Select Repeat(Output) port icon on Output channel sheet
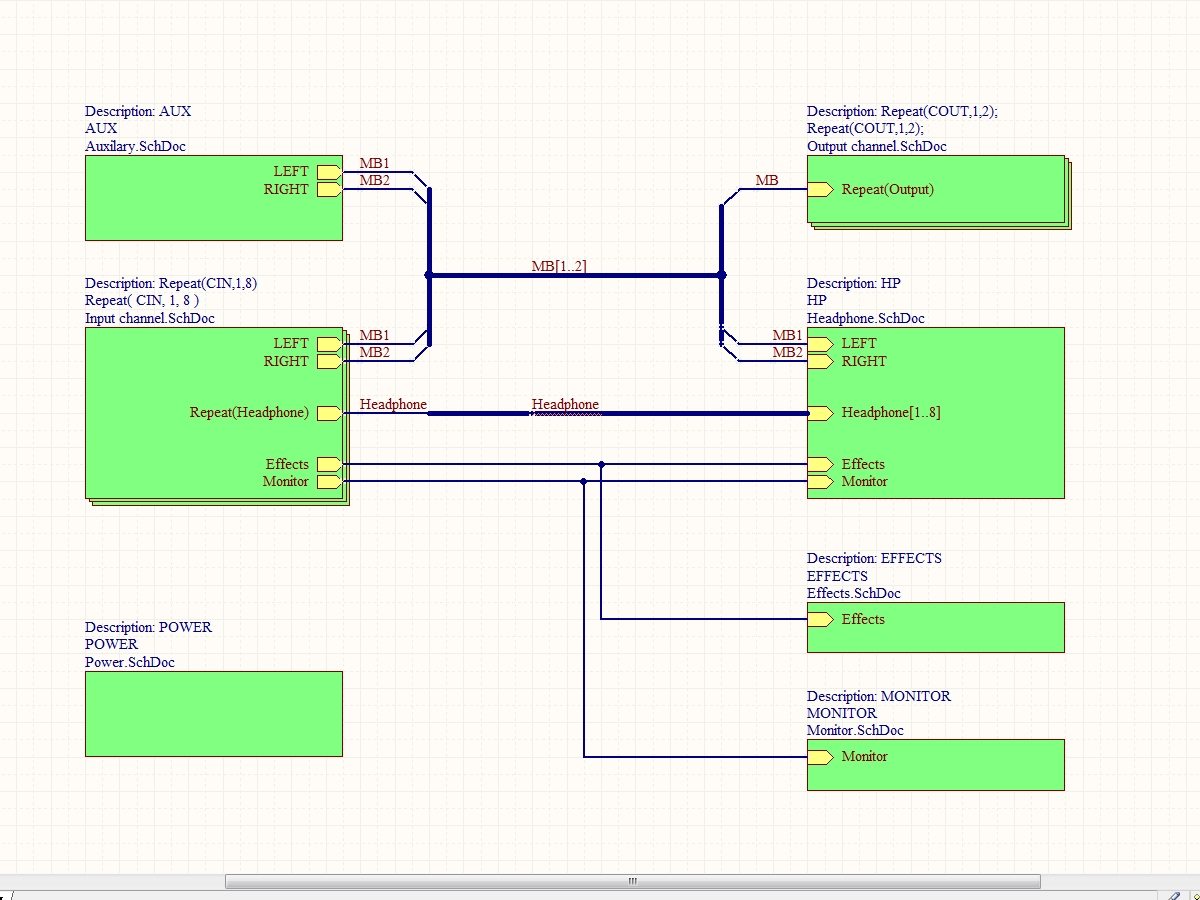Screen dimensions: 1200x900 820,190
